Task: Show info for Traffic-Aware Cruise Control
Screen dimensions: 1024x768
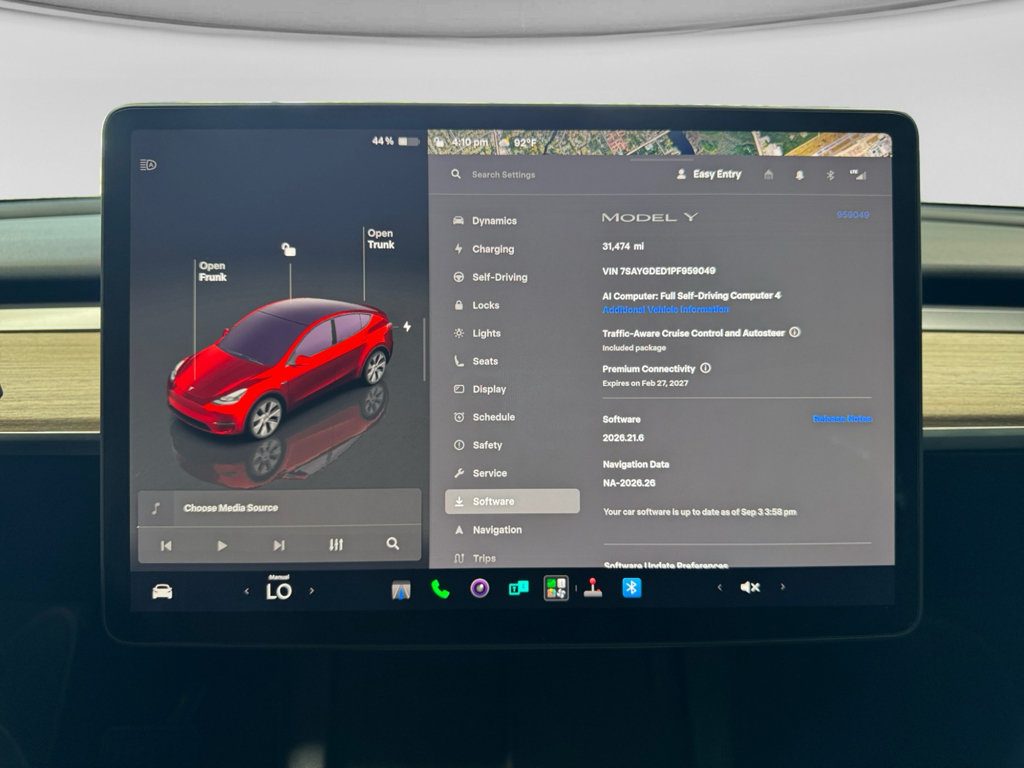Action: pyautogui.click(x=794, y=332)
